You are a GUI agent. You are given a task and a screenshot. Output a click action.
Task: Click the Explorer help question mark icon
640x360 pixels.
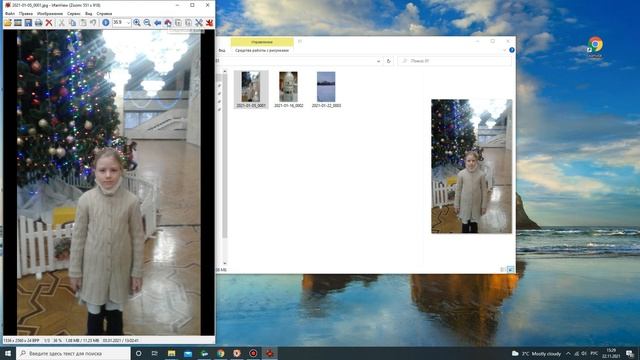(x=512, y=50)
